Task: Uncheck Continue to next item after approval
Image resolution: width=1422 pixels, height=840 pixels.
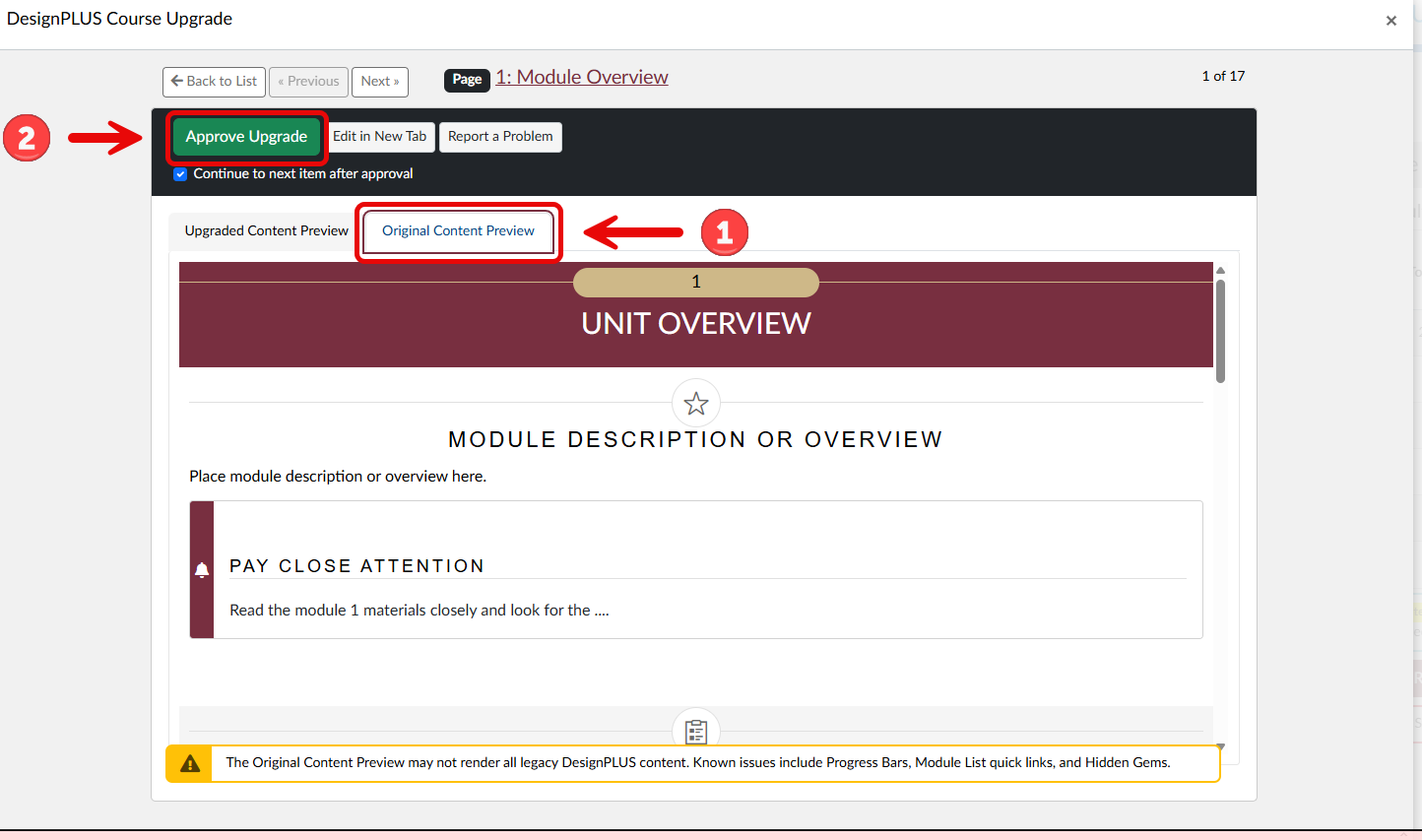Action: click(180, 174)
